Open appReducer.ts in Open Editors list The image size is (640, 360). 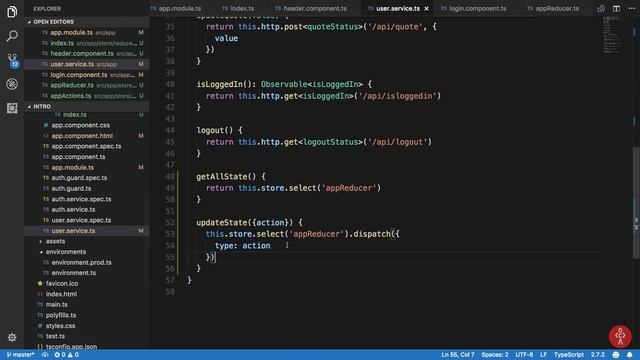[x=72, y=85]
